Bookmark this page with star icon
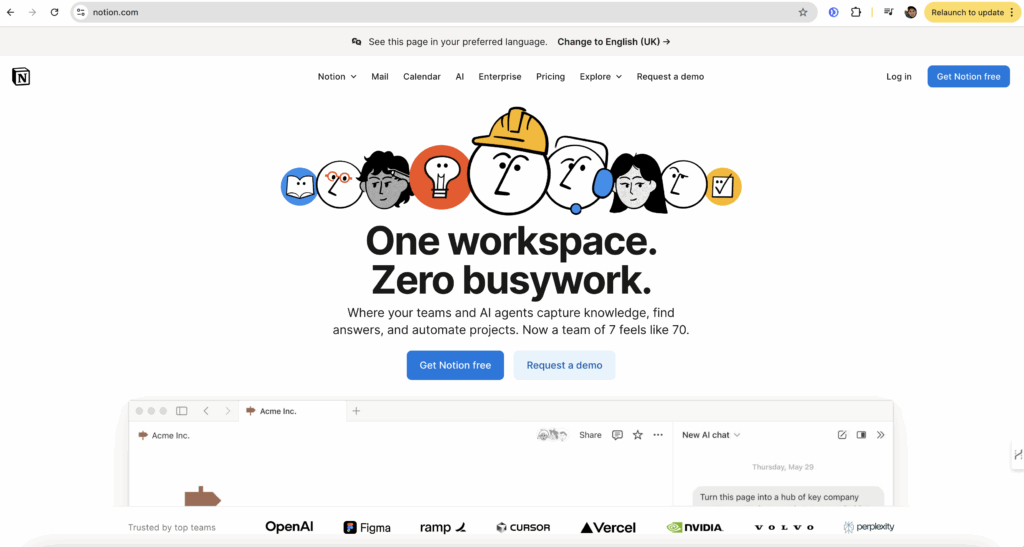The image size is (1024, 547). click(x=803, y=12)
